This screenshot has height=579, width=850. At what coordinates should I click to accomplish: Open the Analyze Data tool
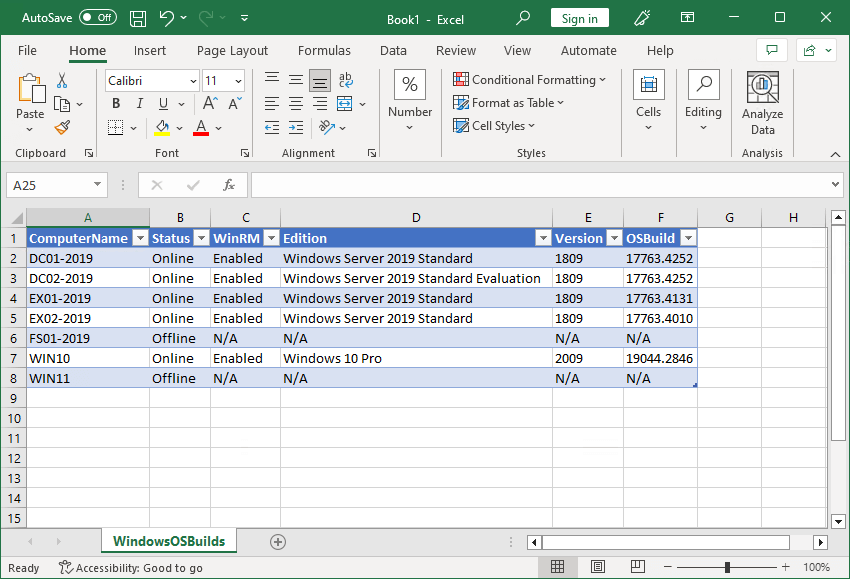pos(762,103)
